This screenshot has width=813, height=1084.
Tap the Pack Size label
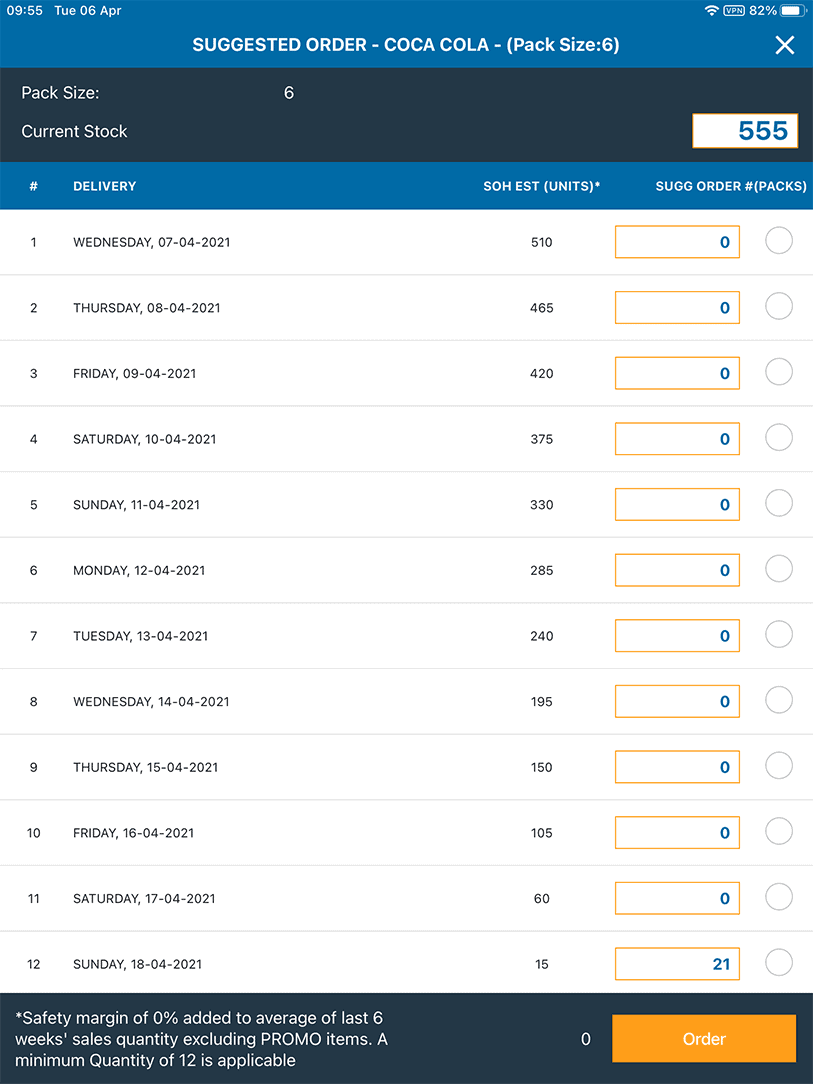tap(60, 93)
